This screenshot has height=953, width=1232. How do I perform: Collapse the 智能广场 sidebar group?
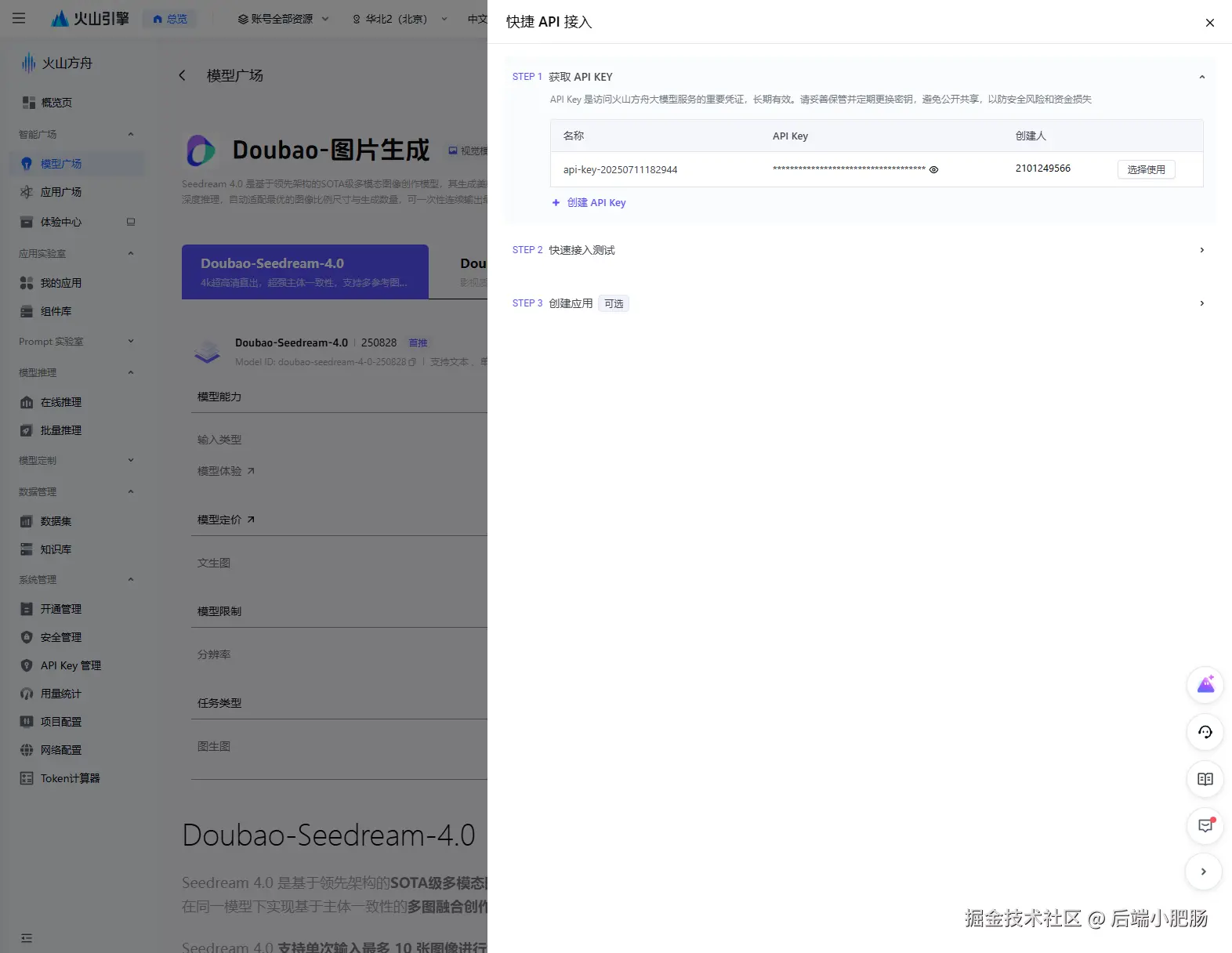131,134
